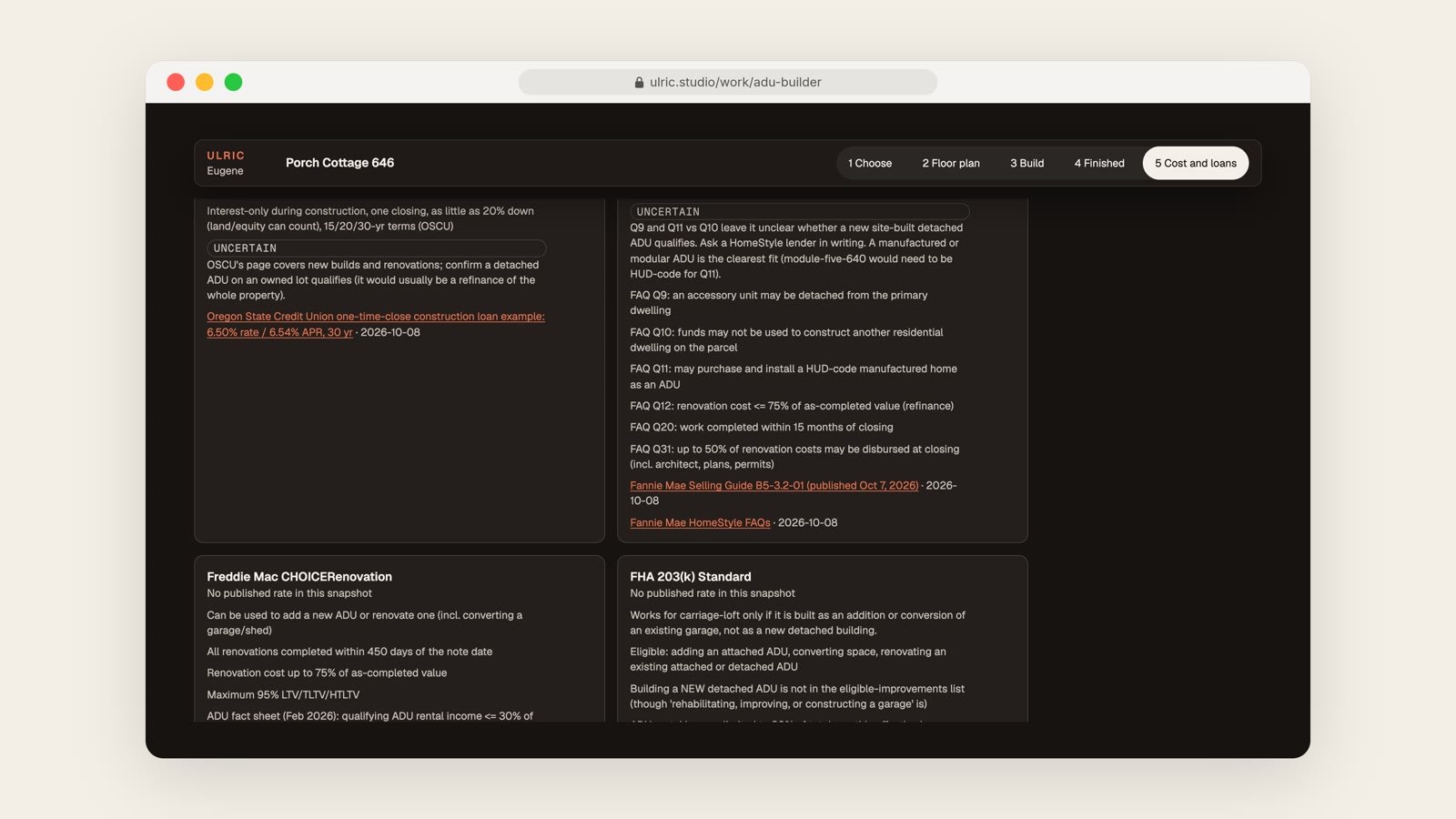Image resolution: width=1456 pixels, height=819 pixels.
Task: Click the lock icon in the address bar
Action: tap(639, 82)
